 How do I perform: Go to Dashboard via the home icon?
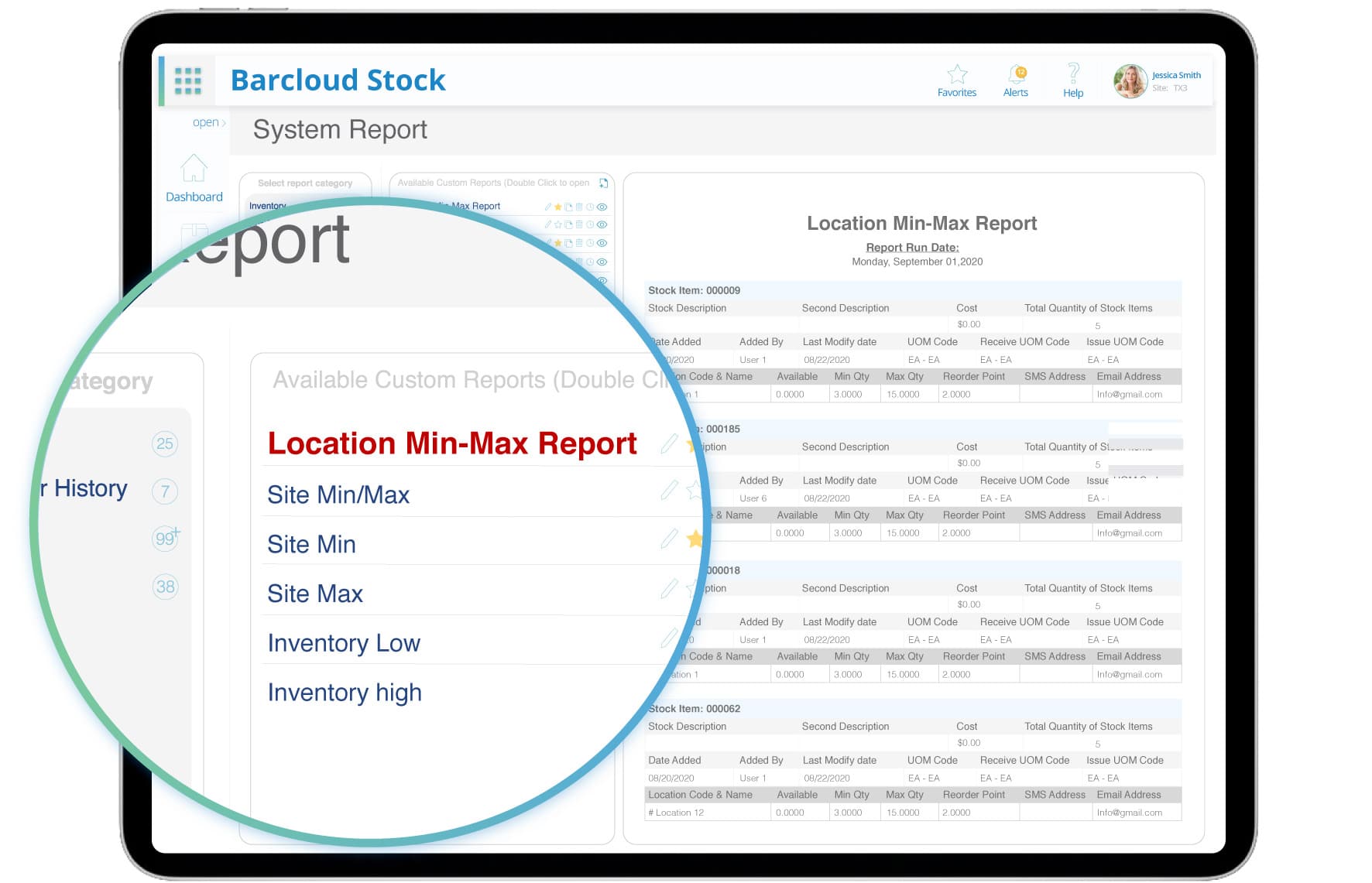point(194,168)
